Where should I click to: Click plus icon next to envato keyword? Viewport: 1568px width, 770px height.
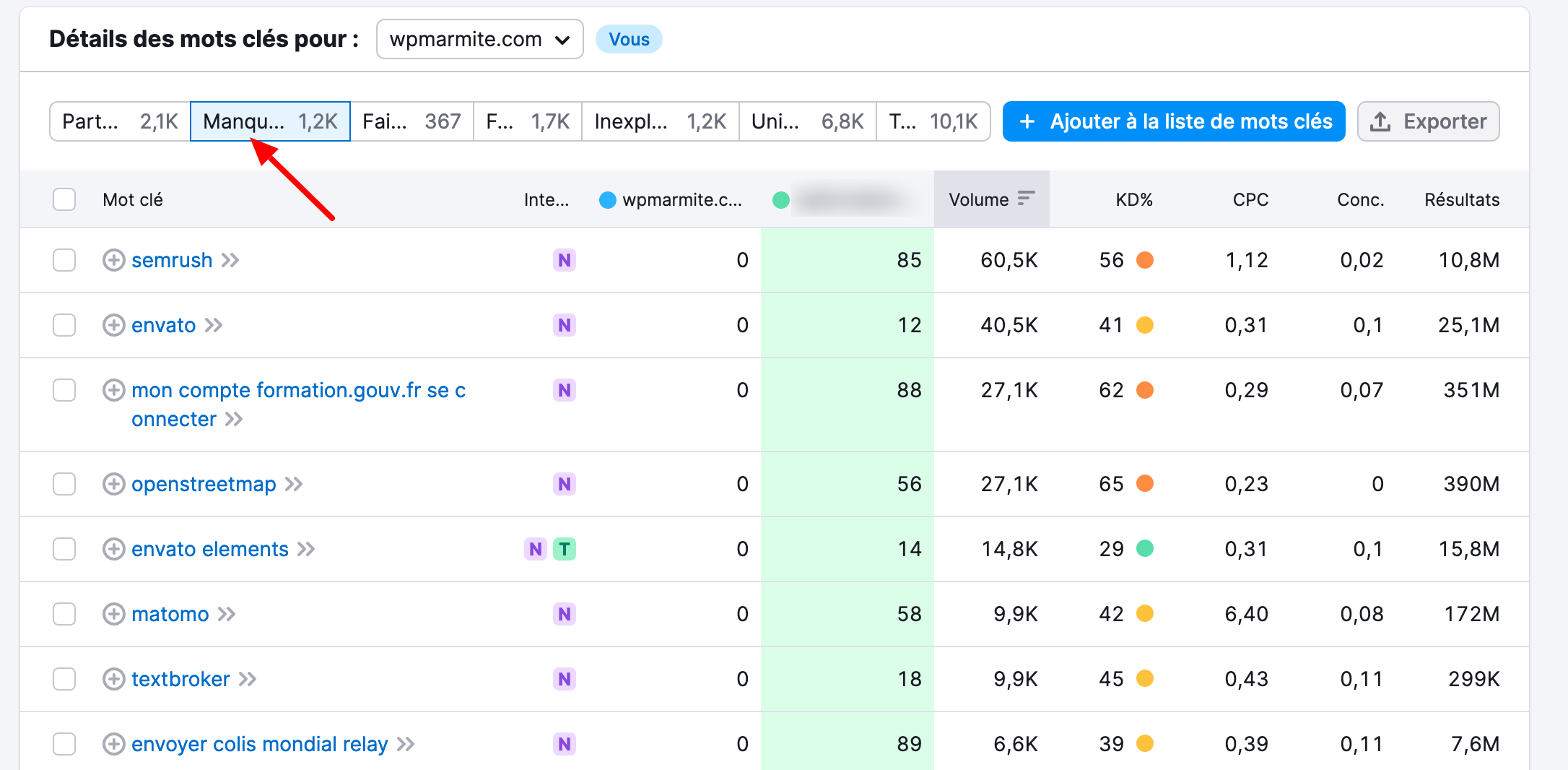point(113,325)
